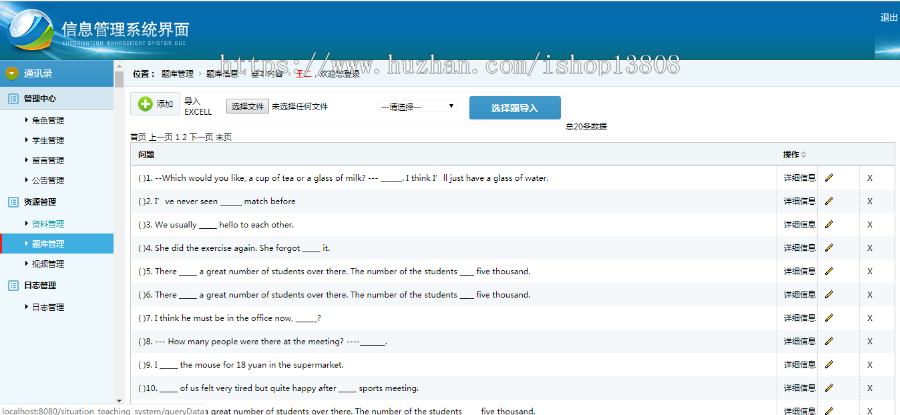Go to the 下一页 next page link
This screenshot has height=415, width=900.
tap(201, 137)
